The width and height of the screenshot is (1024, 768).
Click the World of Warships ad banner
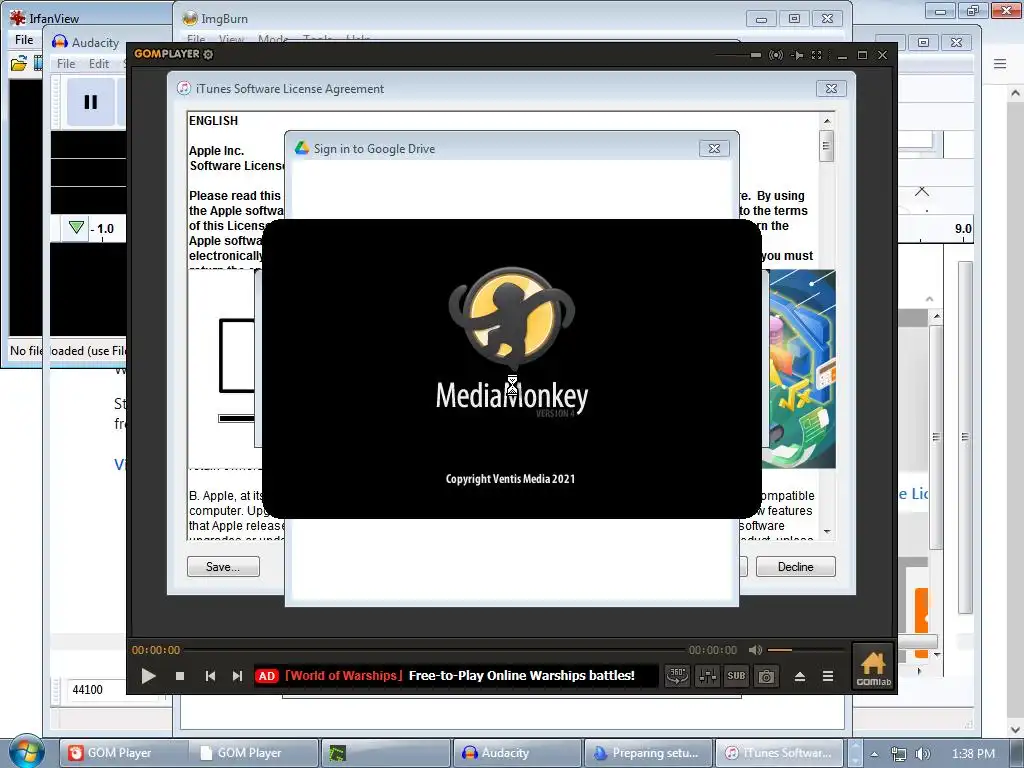click(x=456, y=676)
